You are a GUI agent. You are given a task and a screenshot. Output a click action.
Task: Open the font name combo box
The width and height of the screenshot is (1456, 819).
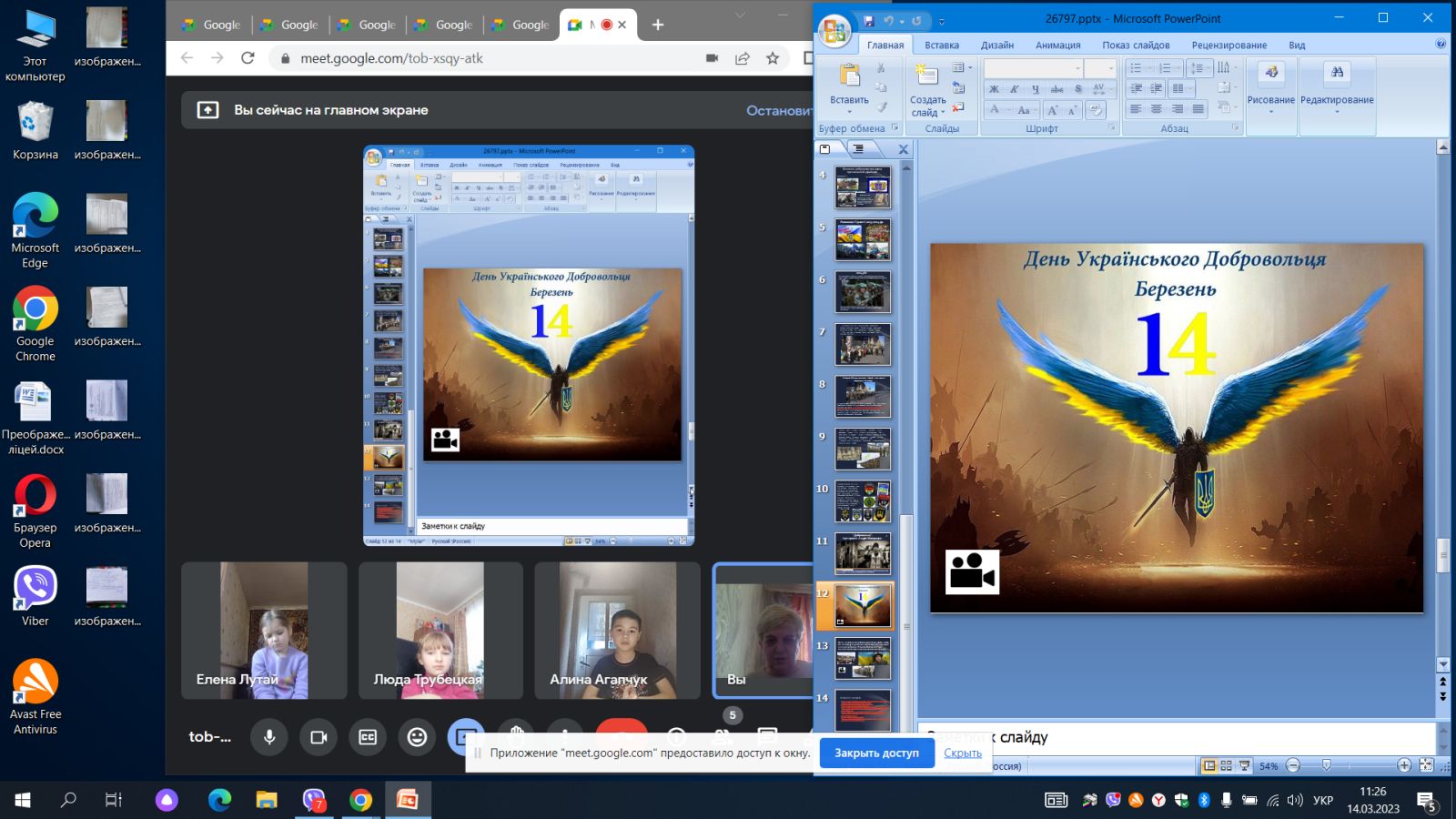[1033, 68]
